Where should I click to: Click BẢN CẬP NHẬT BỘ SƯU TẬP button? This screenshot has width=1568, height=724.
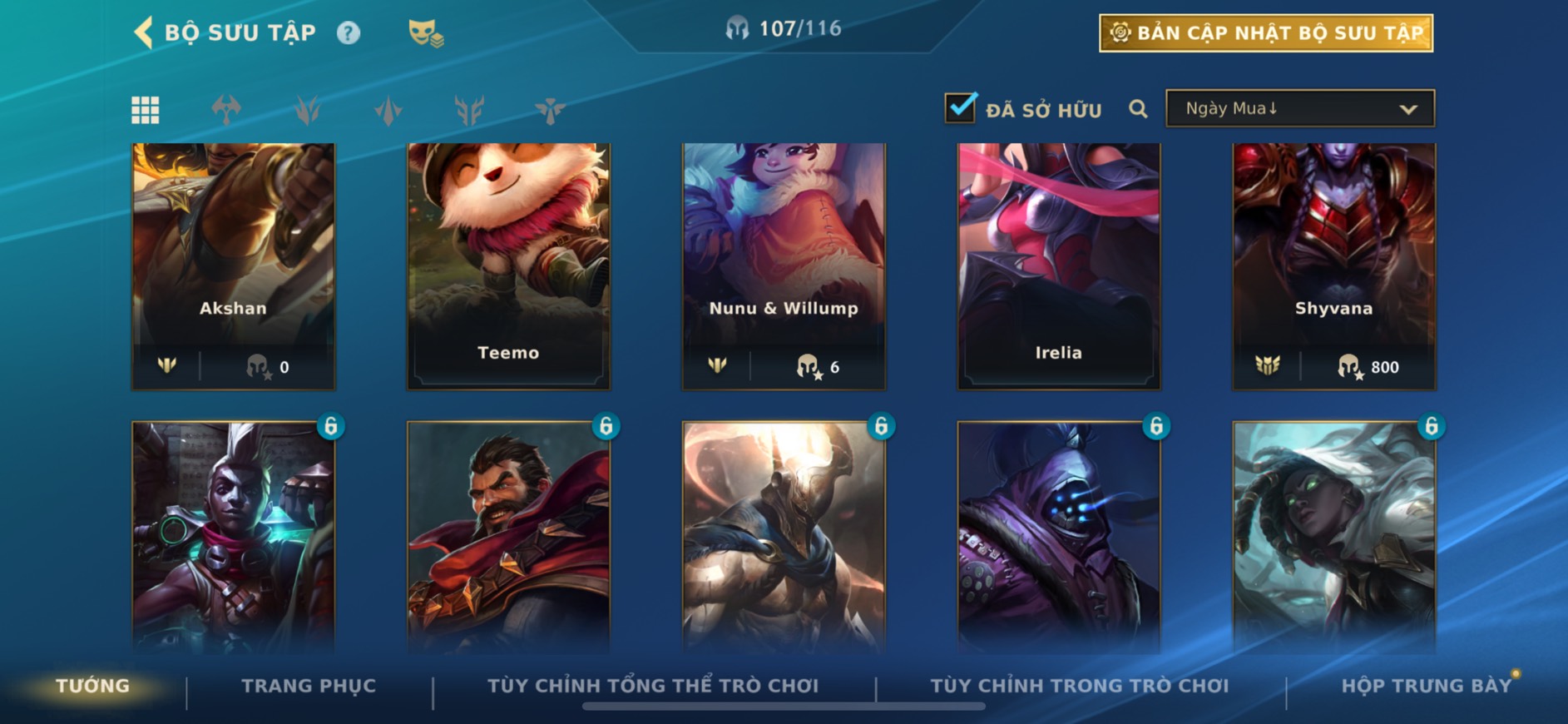tap(1266, 33)
